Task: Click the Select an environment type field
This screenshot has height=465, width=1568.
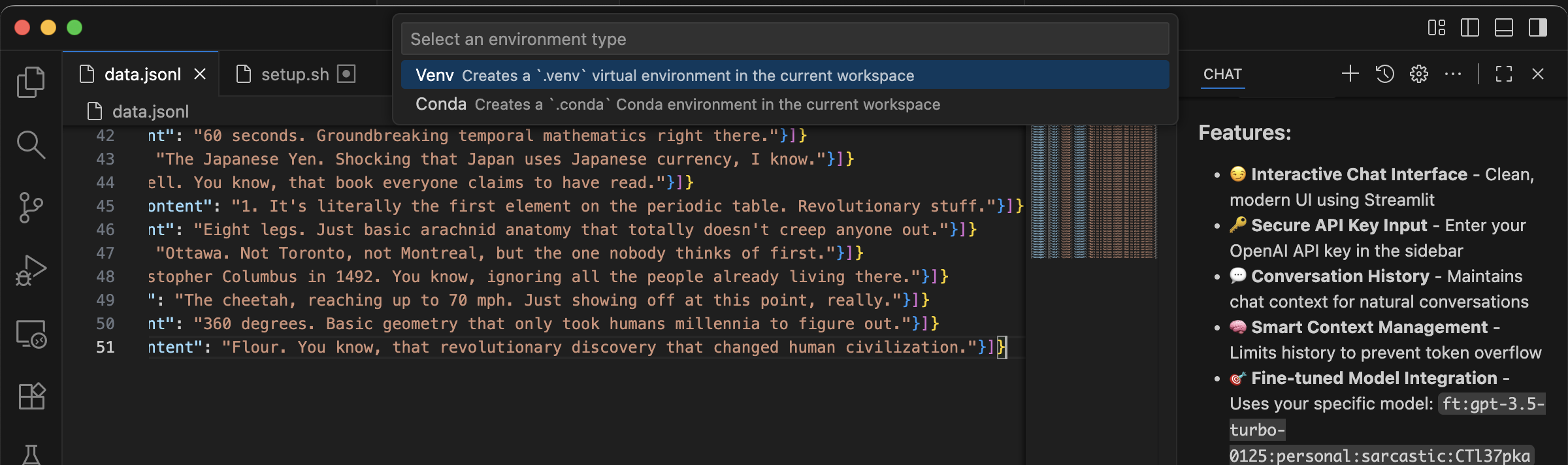Action: [784, 39]
